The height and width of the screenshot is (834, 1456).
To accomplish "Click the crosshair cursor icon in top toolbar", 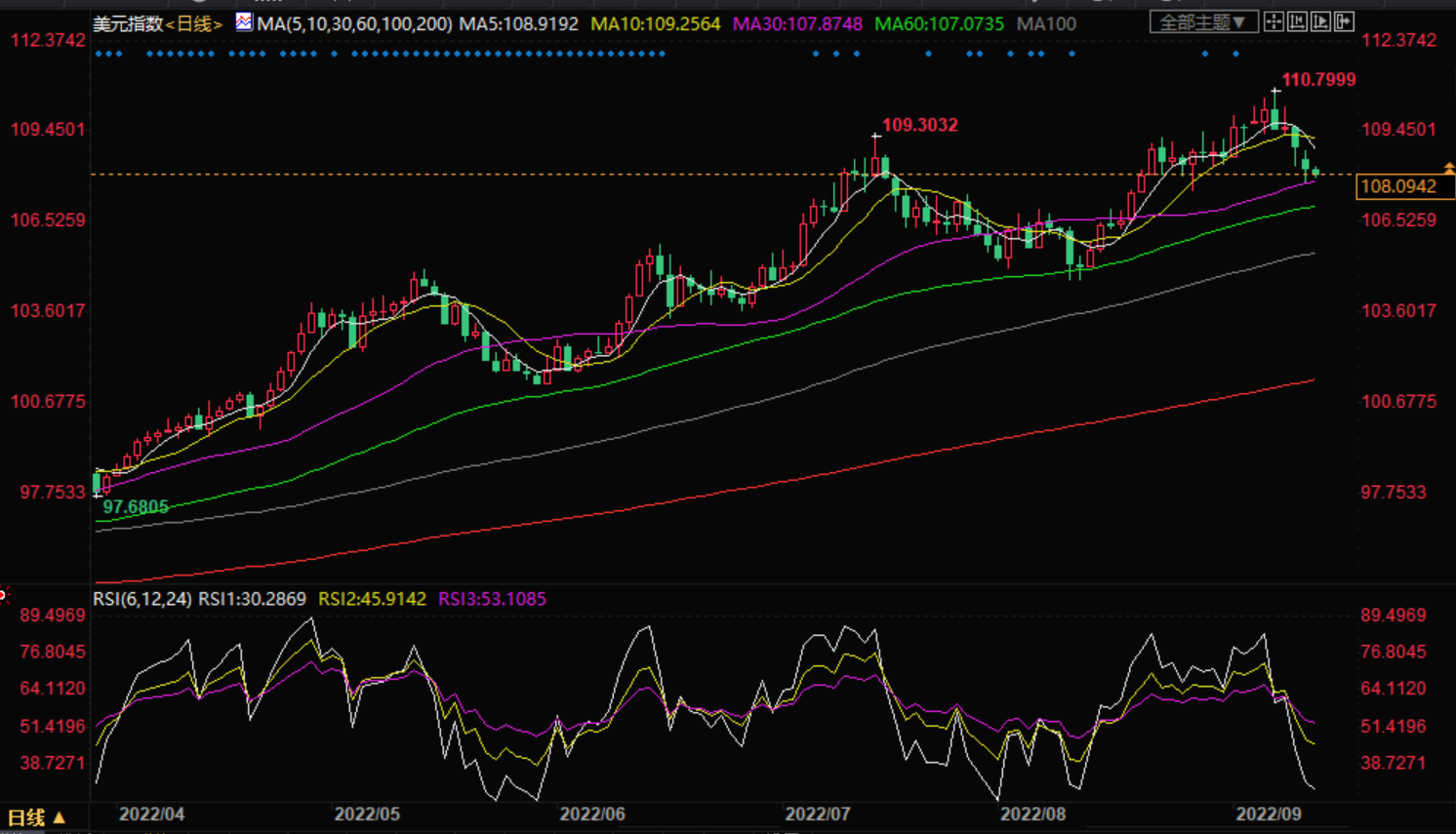I will pyautogui.click(x=1274, y=21).
